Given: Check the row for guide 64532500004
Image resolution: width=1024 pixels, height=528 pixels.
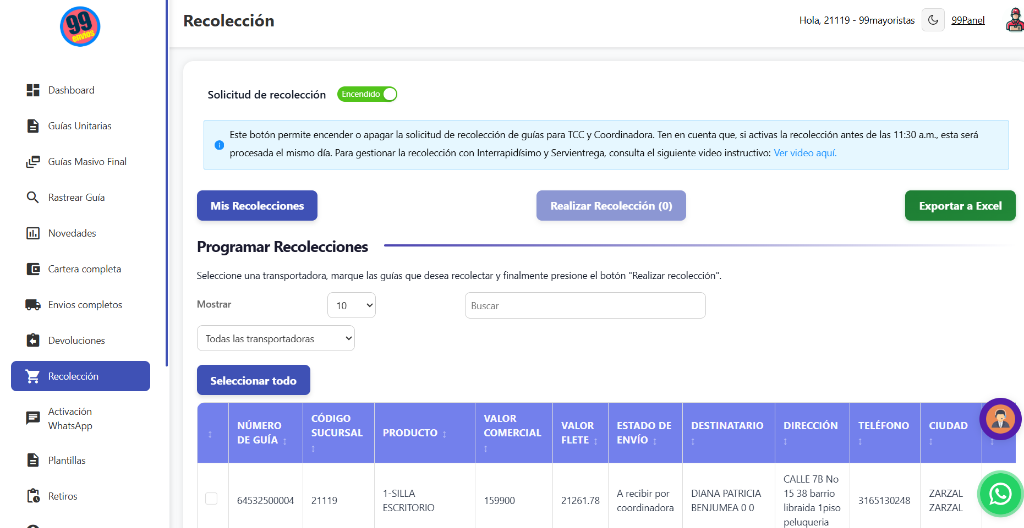Looking at the screenshot, I should coord(212,499).
